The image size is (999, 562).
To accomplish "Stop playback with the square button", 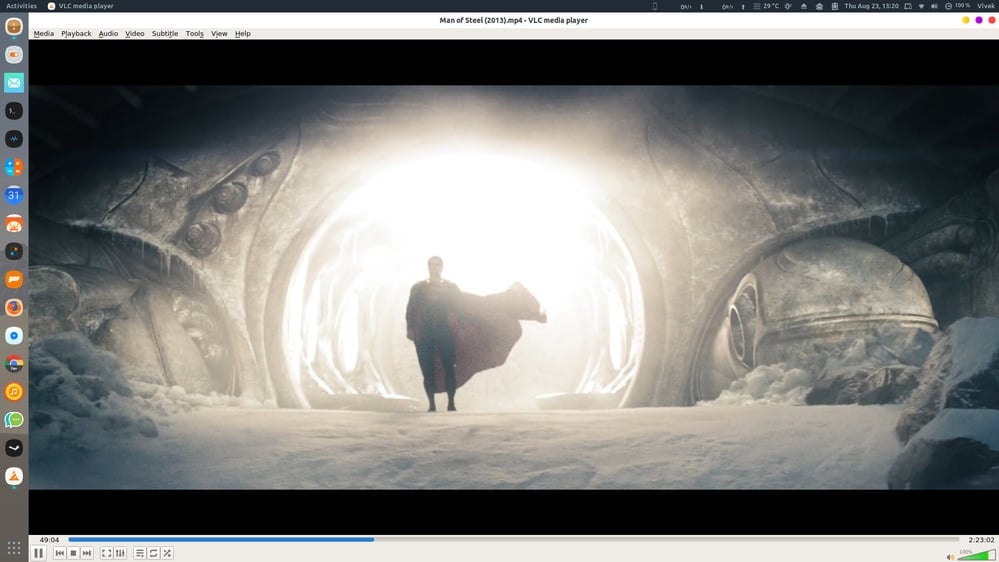I will pos(73,553).
